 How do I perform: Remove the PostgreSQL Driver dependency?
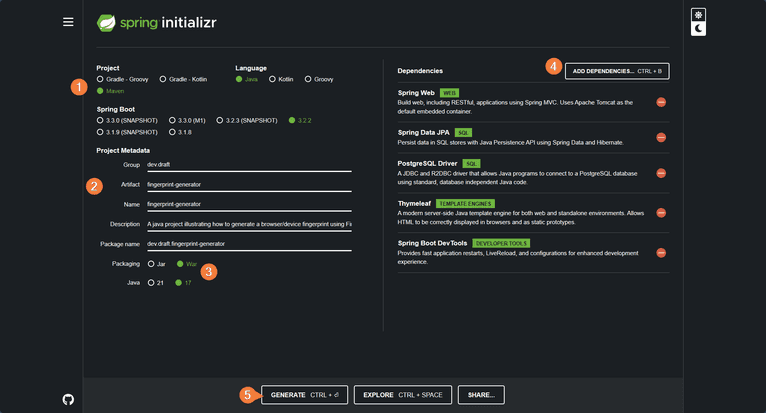pyautogui.click(x=661, y=173)
